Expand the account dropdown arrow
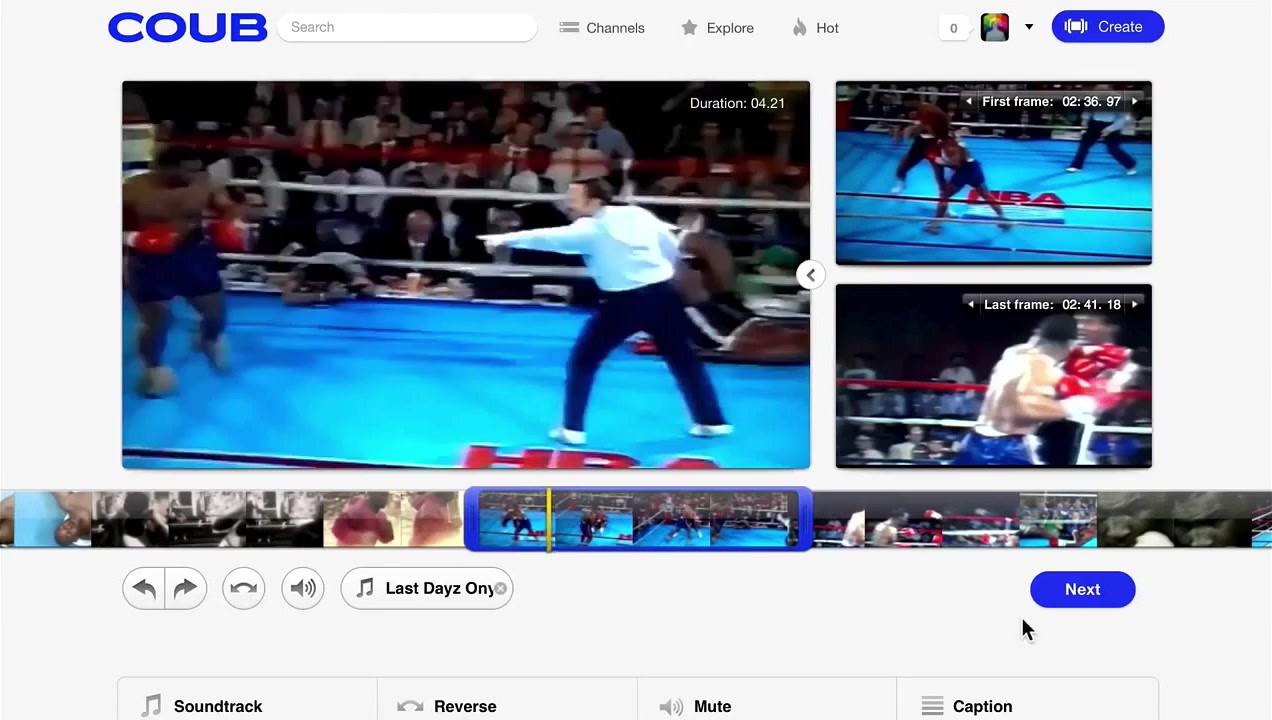 [1029, 27]
